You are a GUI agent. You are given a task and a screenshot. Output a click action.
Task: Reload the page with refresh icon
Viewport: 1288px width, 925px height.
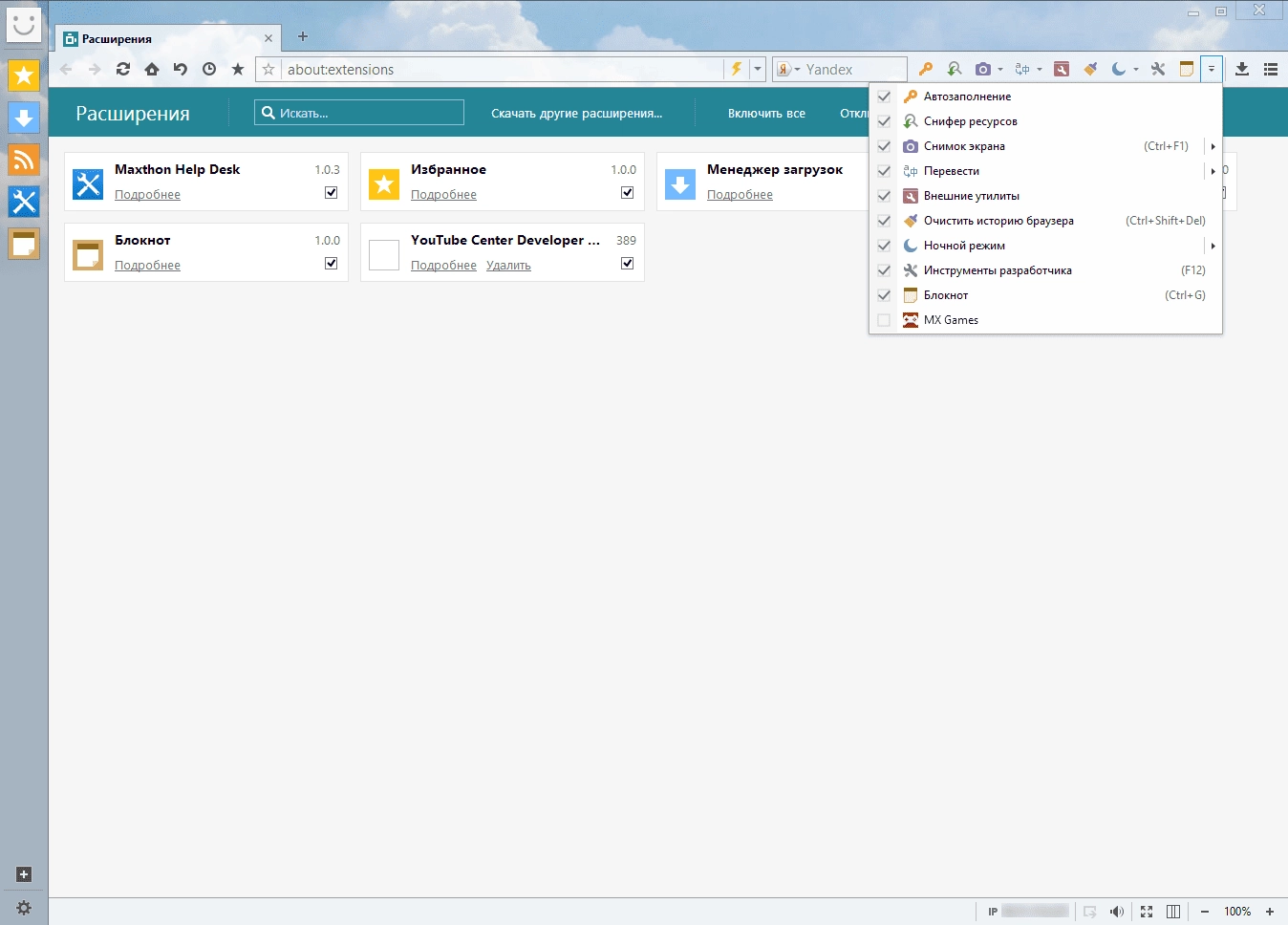[123, 69]
